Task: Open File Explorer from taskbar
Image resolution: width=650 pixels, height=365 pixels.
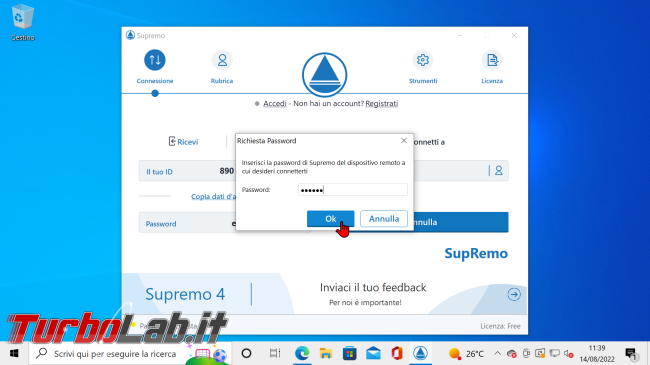Action: point(326,353)
